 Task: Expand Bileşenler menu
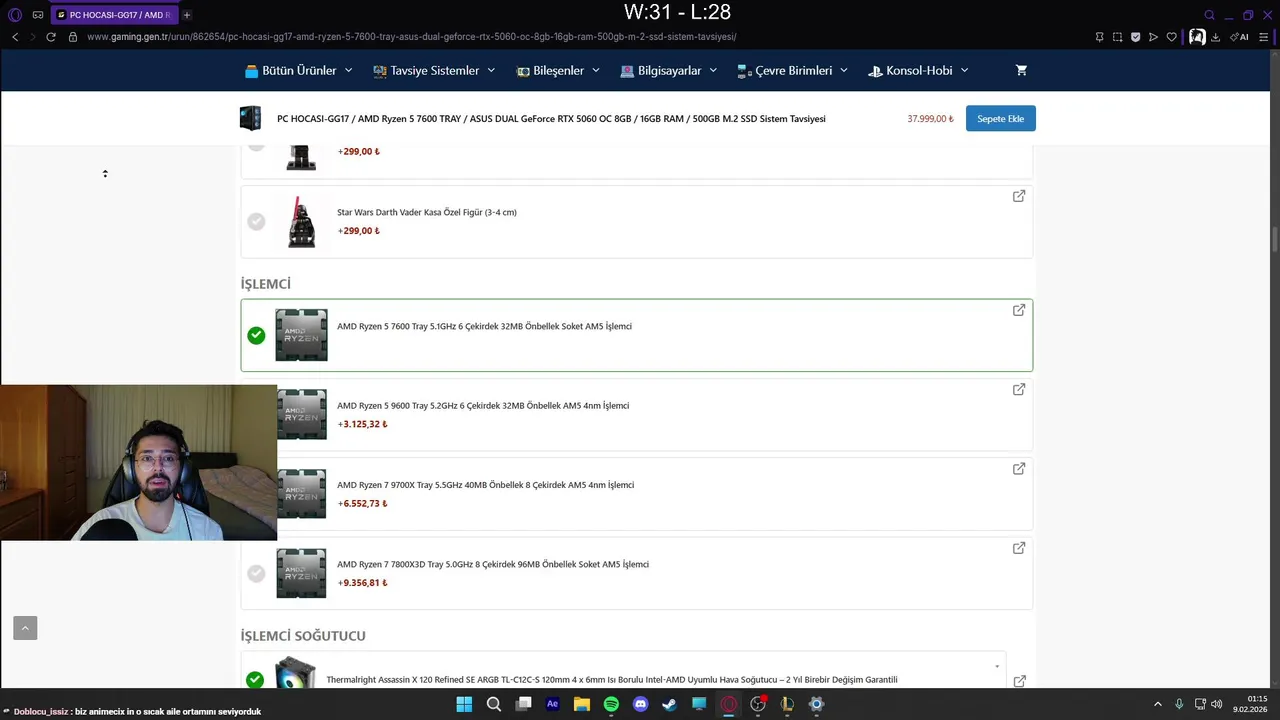pyautogui.click(x=558, y=70)
